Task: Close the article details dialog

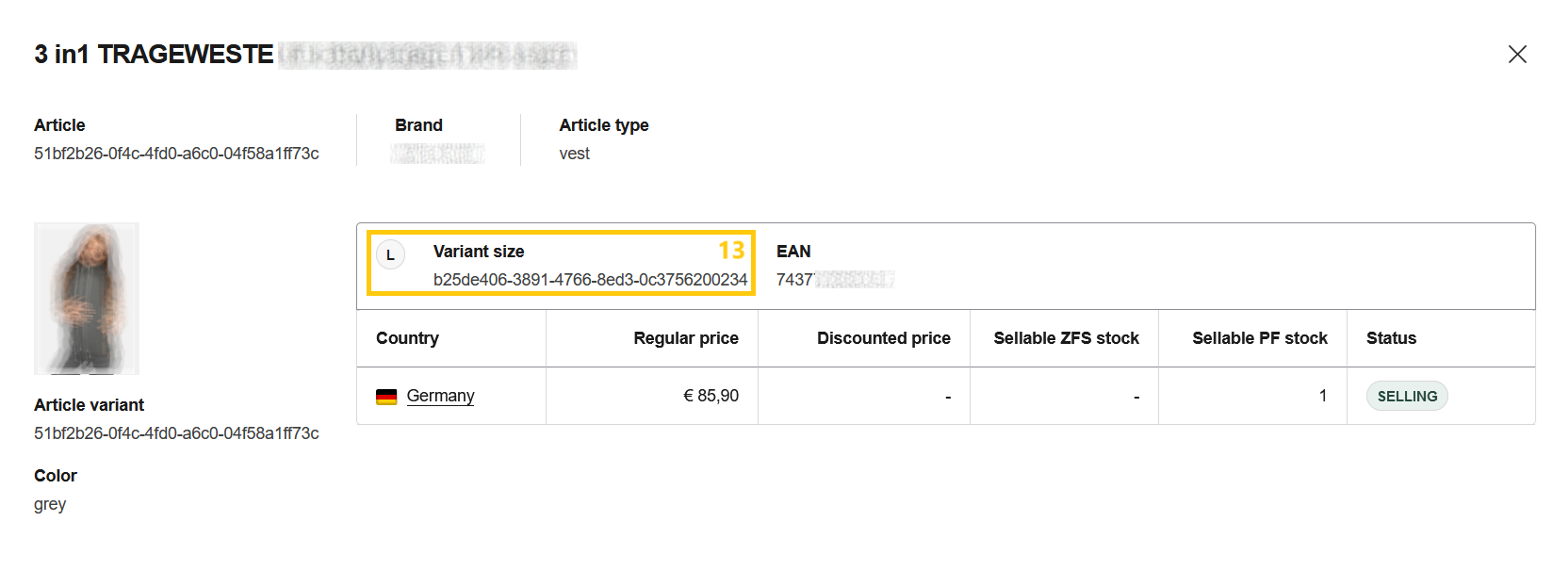Action: [1517, 55]
